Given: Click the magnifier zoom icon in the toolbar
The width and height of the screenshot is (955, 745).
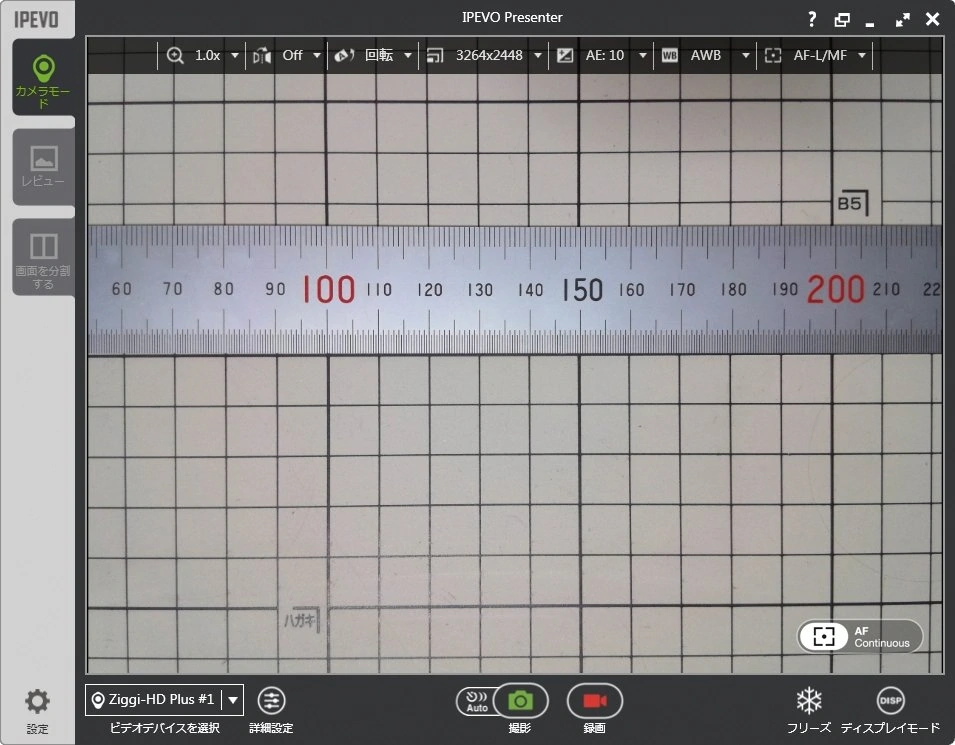Looking at the screenshot, I should click(175, 55).
